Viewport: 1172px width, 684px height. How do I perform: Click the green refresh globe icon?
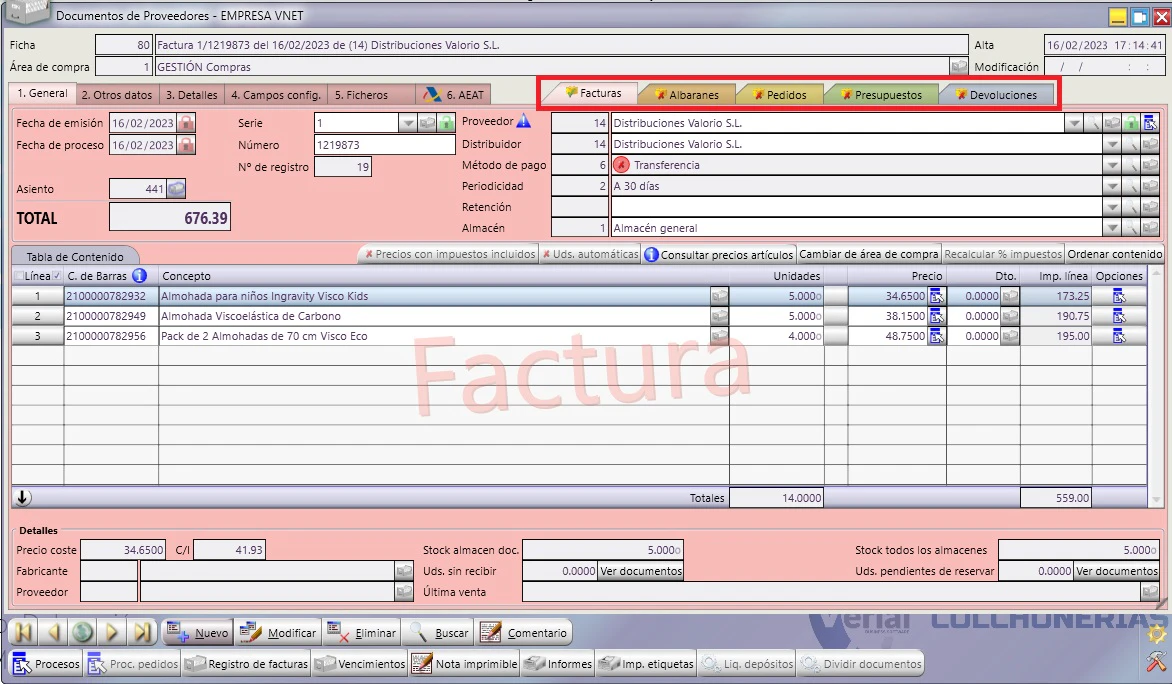83,632
